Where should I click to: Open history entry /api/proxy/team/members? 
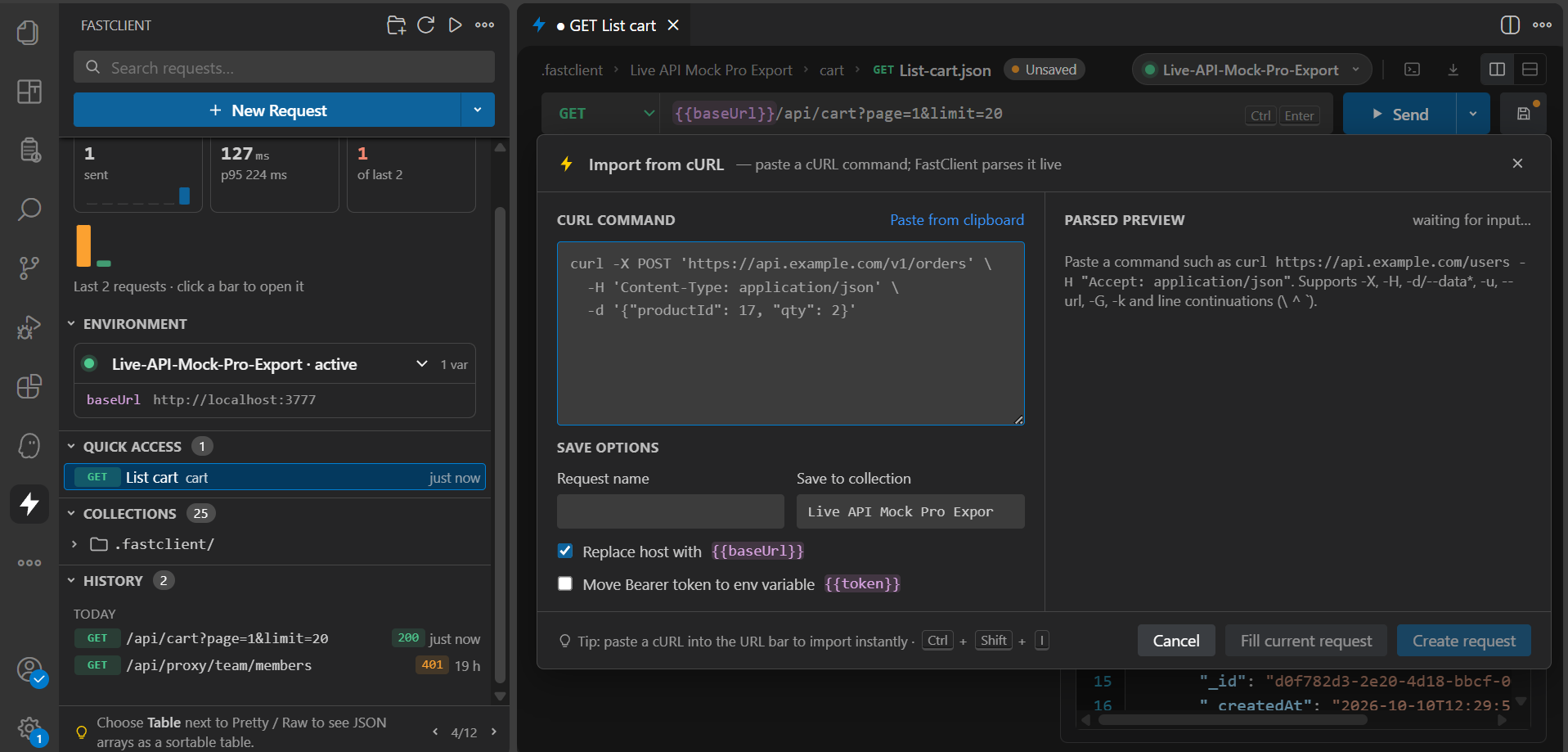(x=276, y=665)
